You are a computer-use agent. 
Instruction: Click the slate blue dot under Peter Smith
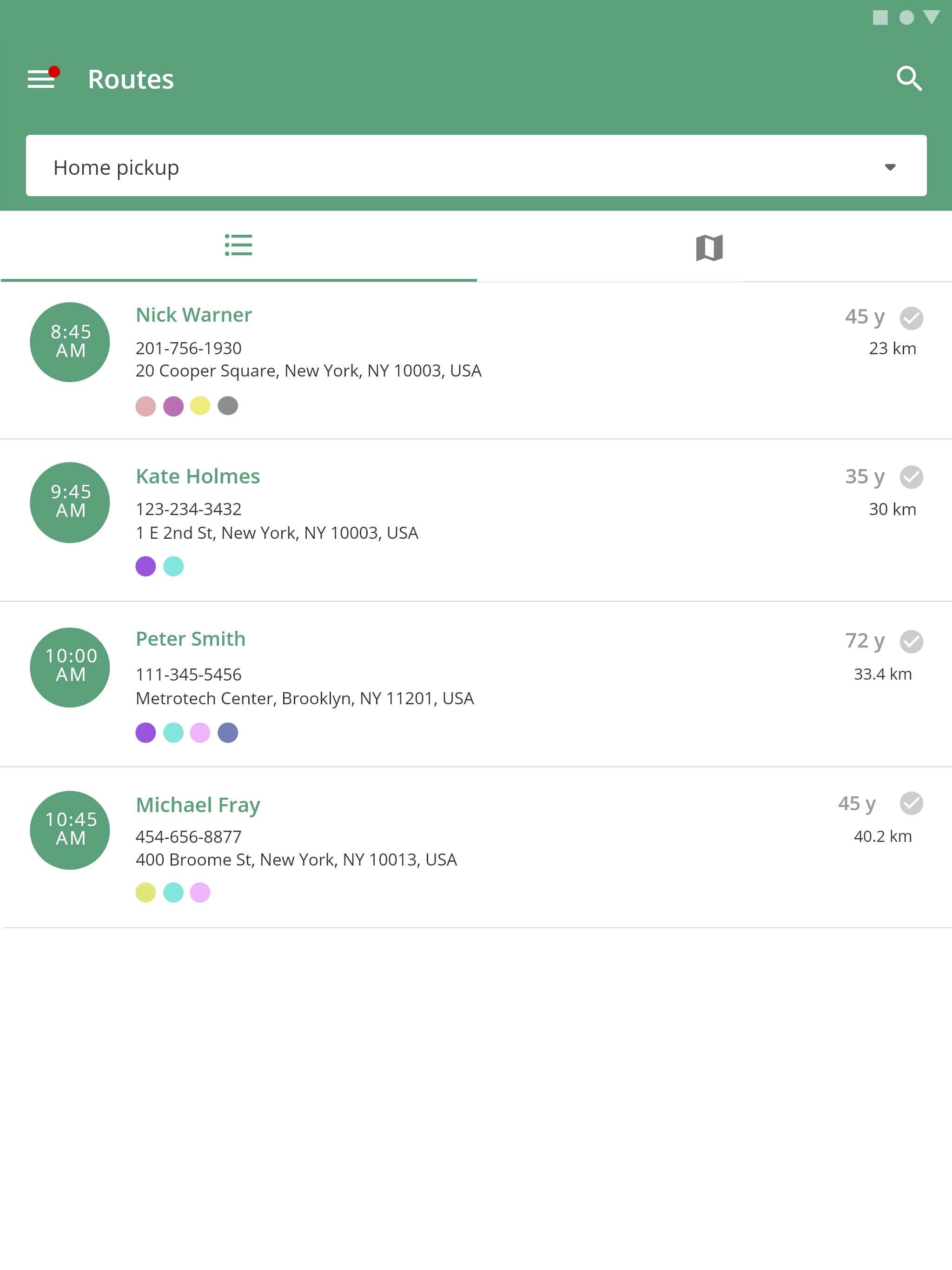[x=228, y=733]
